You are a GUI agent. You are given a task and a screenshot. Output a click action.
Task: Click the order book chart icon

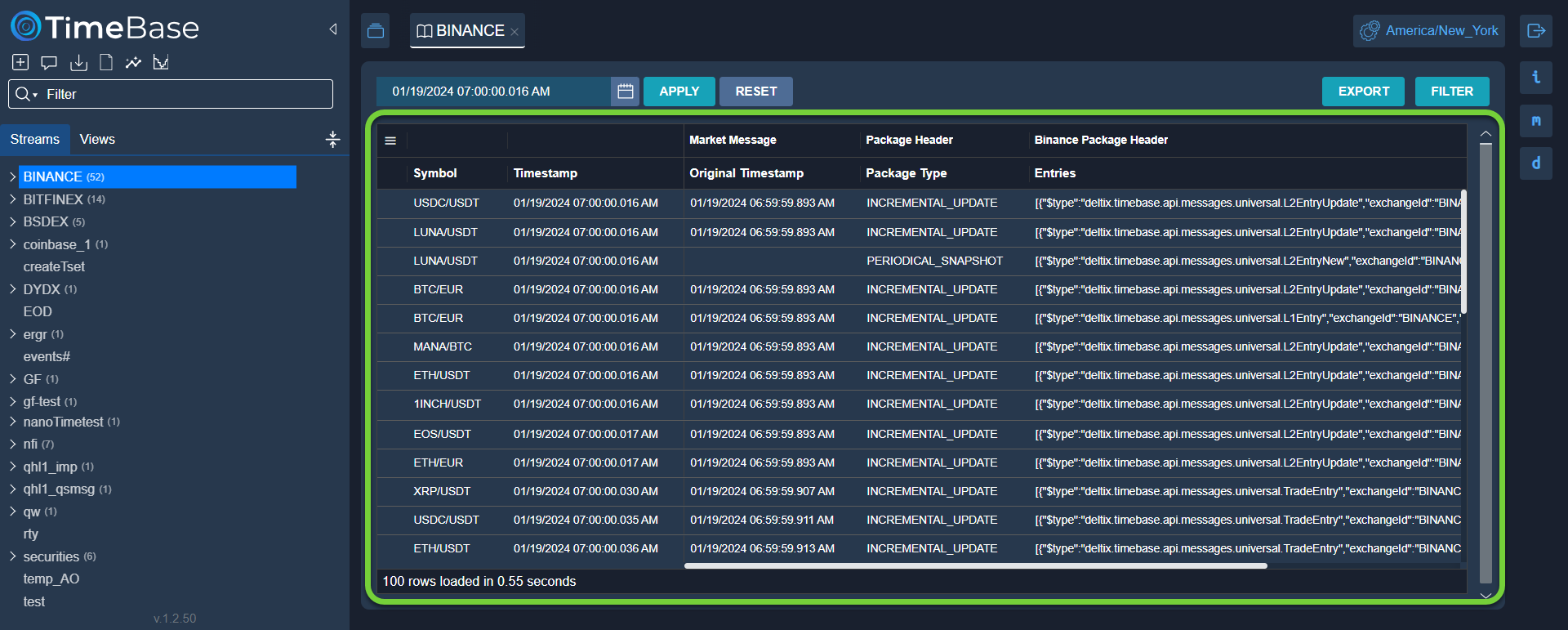pos(161,62)
